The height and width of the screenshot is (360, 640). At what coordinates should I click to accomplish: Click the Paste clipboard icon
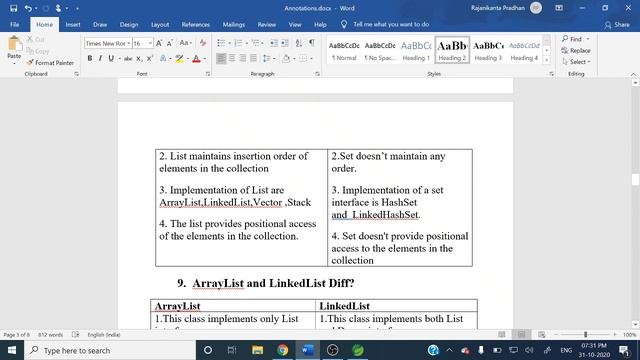(x=14, y=43)
